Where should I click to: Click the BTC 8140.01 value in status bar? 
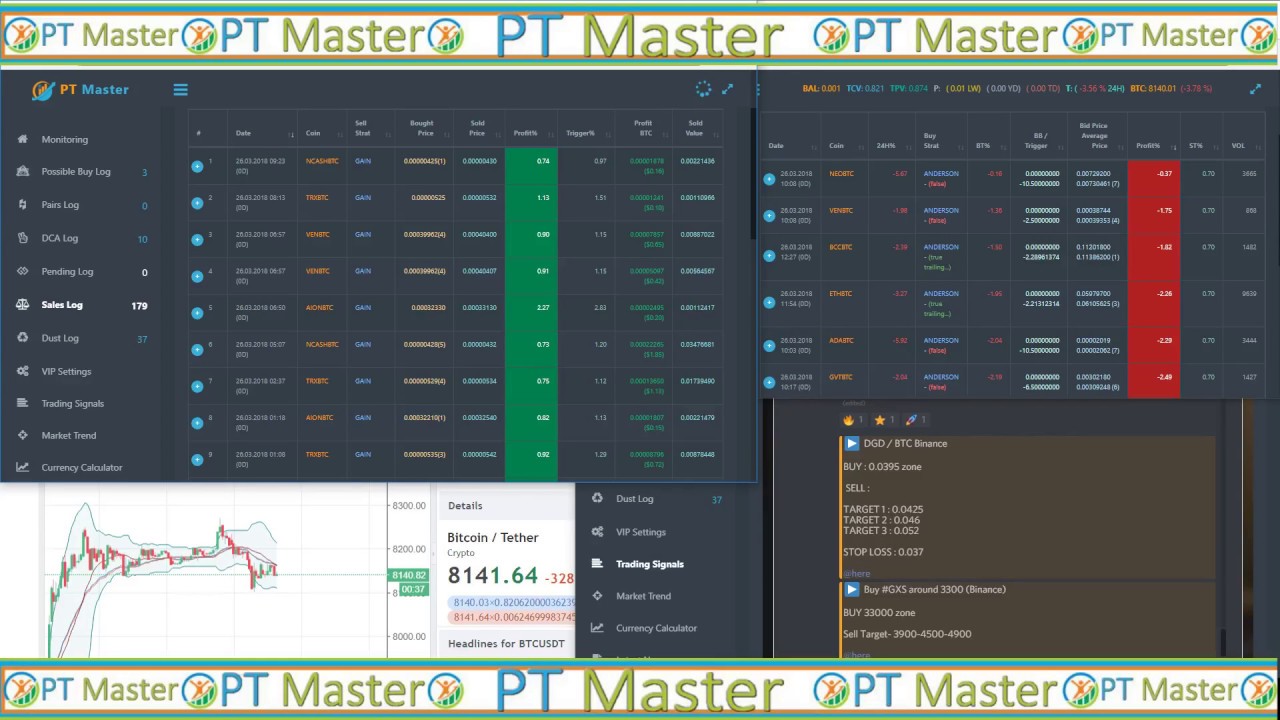pos(1153,89)
